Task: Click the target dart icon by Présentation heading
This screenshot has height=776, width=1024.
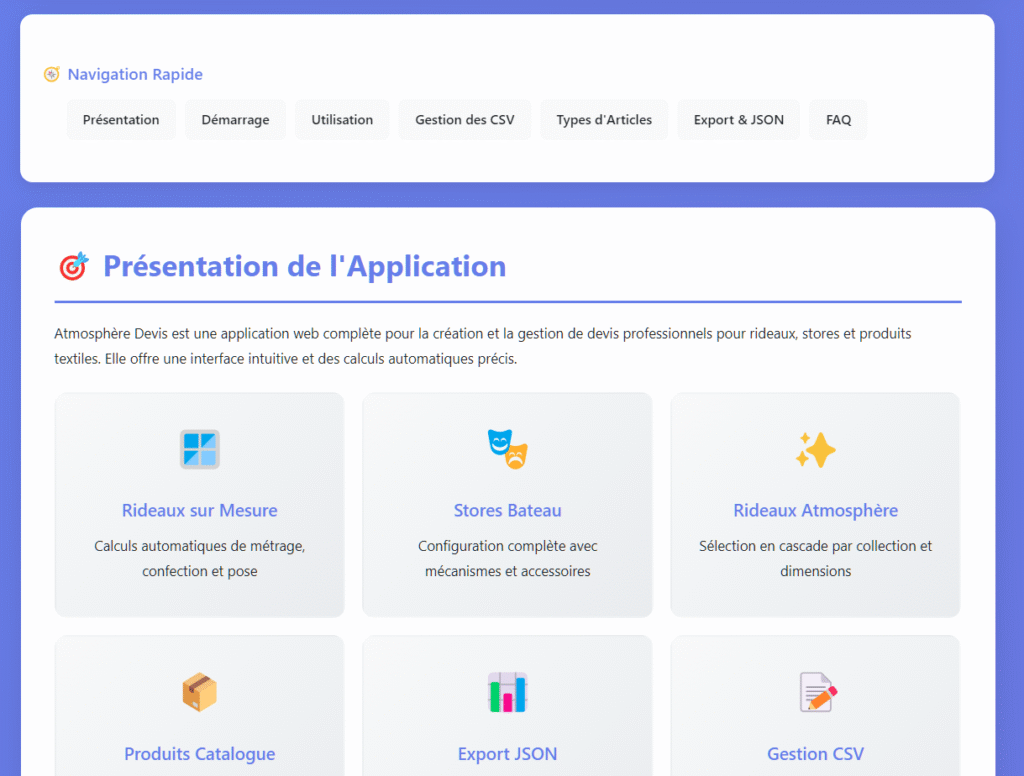Action: pyautogui.click(x=74, y=267)
